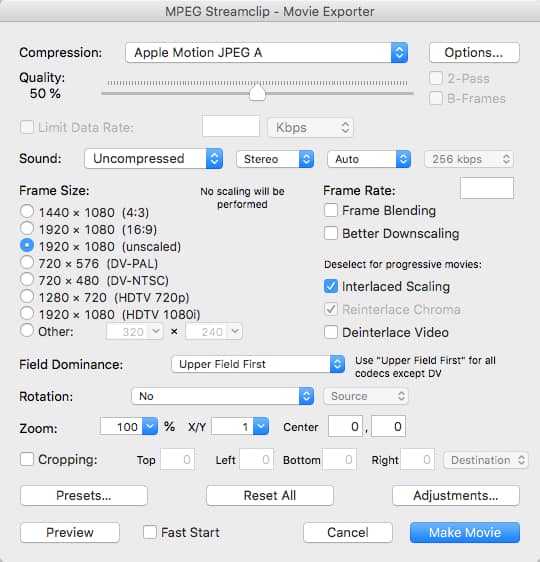The image size is (540, 562).
Task: Open the Kbps units dropdown
Action: [310, 127]
